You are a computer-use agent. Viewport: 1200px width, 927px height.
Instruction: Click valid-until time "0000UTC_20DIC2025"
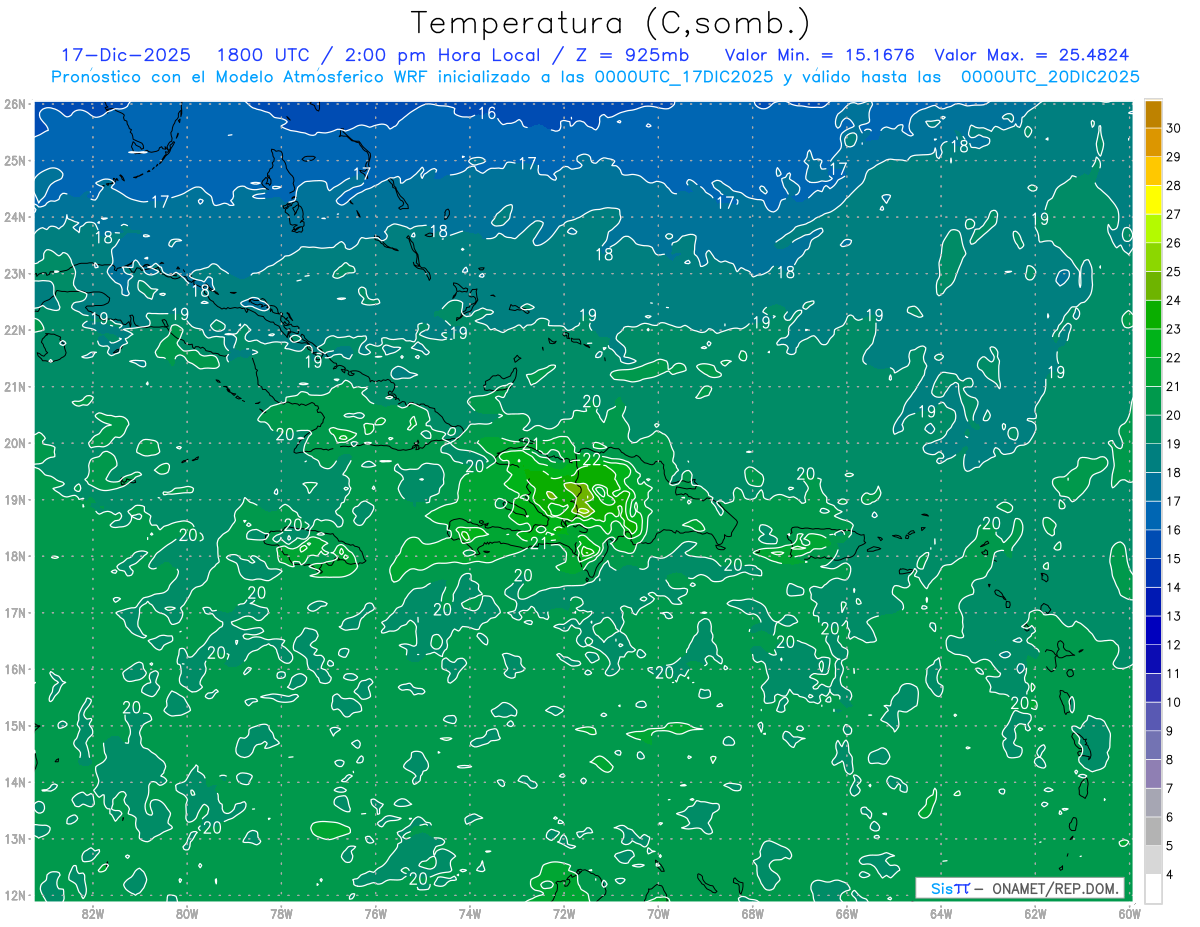tap(1050, 77)
